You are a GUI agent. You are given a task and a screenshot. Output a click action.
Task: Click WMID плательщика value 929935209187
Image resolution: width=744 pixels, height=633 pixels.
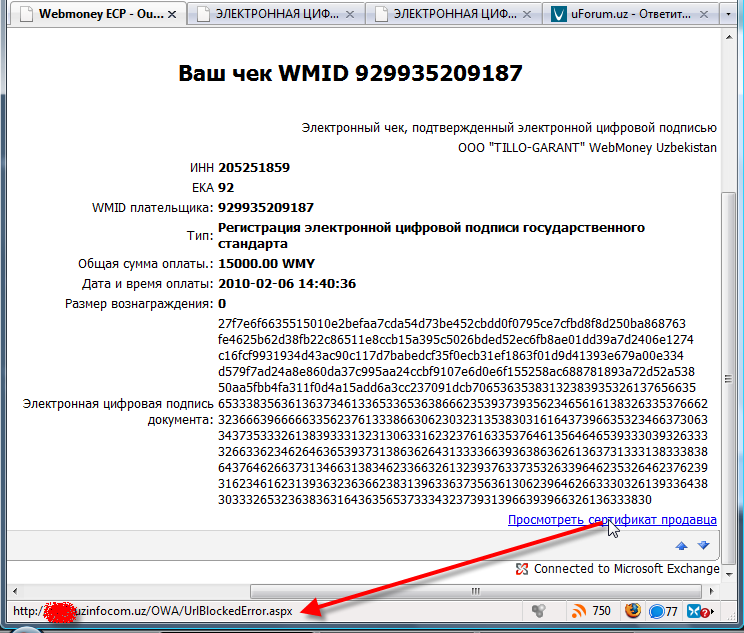pyautogui.click(x=266, y=207)
